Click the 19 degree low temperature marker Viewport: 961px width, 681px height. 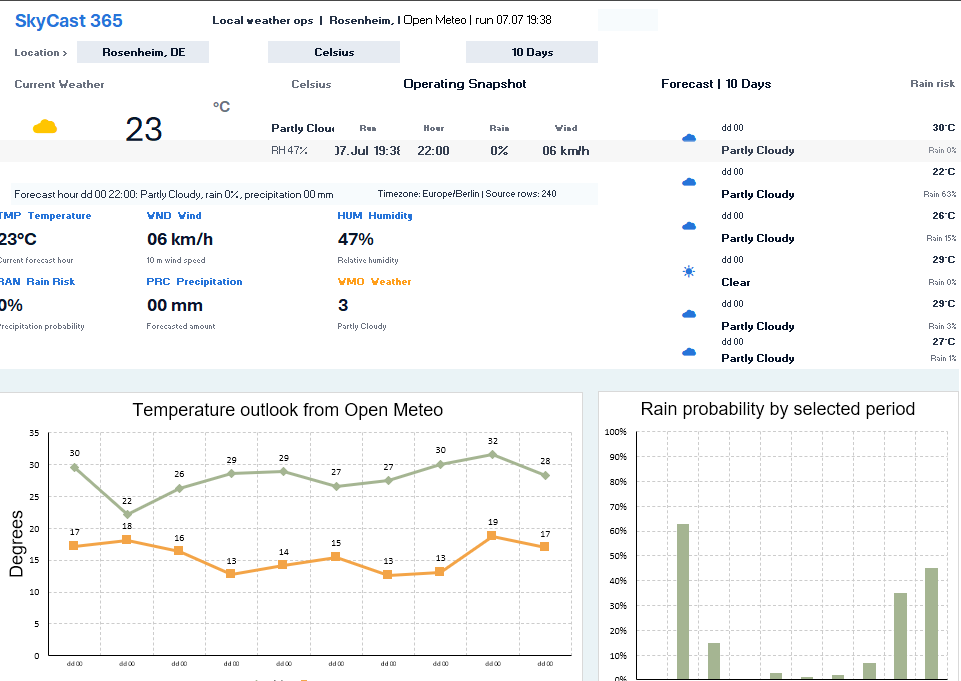[x=492, y=536]
